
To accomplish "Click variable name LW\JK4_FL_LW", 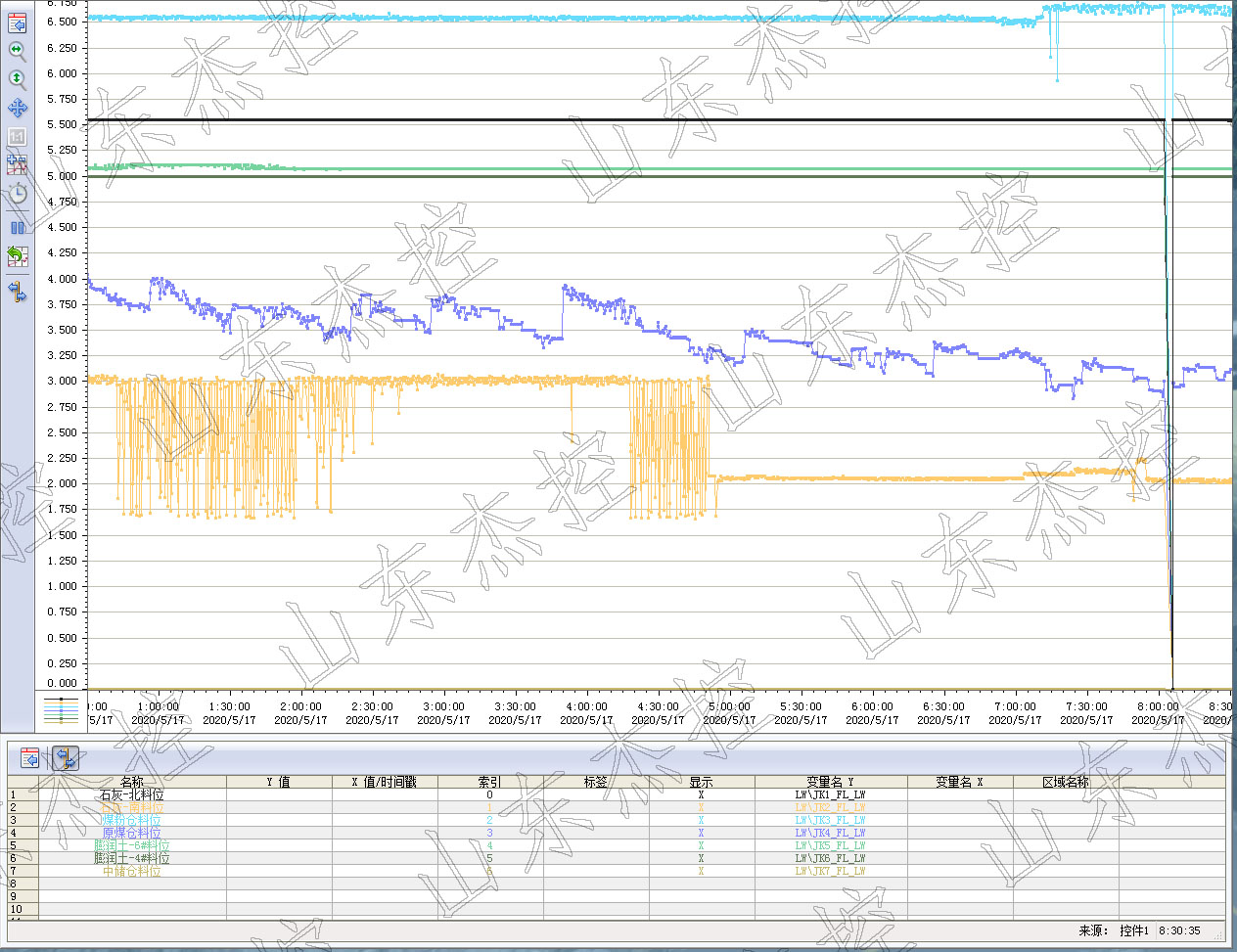I will (831, 833).
